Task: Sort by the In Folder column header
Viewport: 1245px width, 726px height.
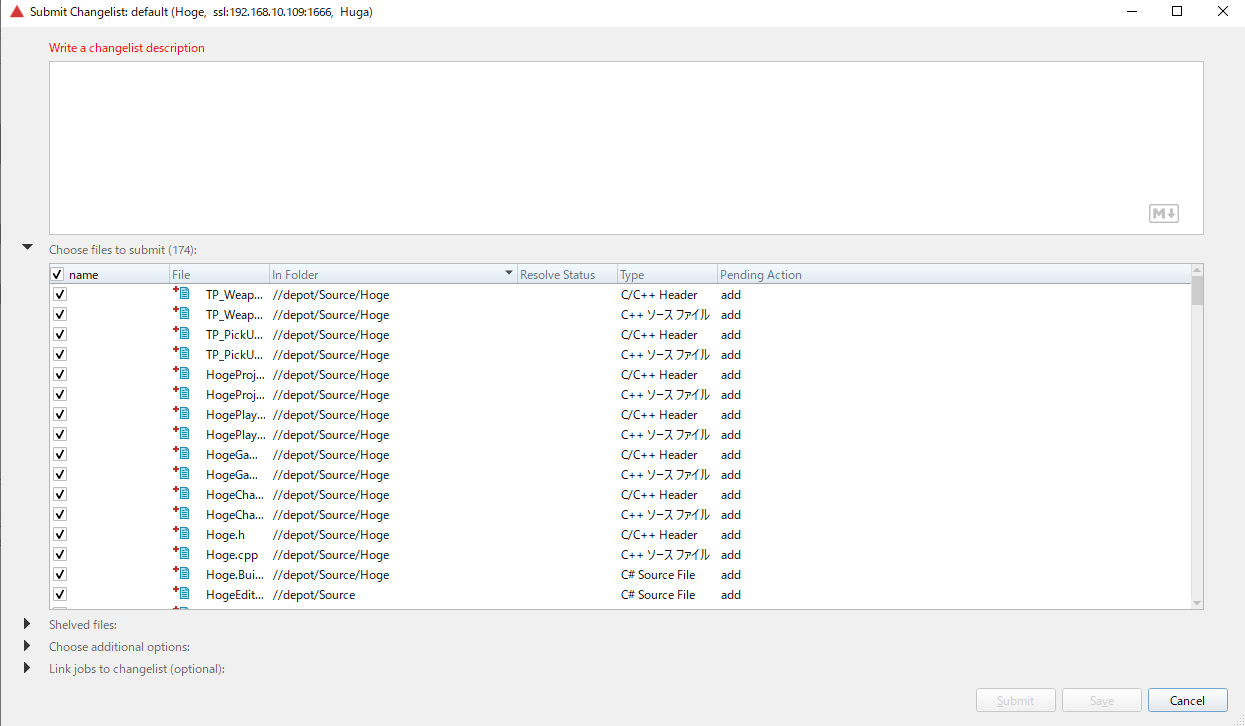Action: pos(393,275)
